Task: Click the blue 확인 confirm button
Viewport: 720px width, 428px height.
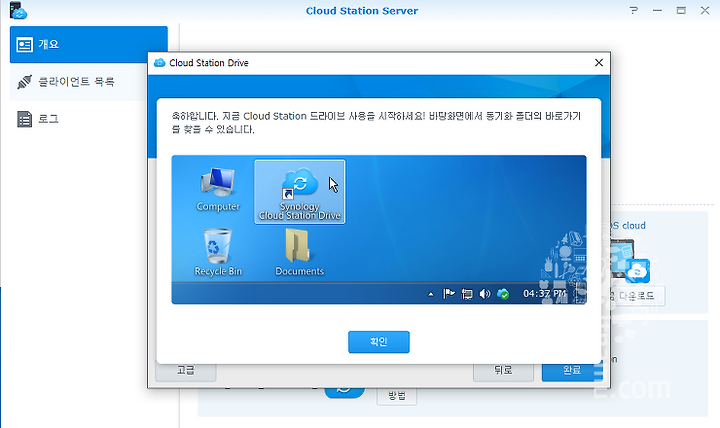Action: tap(379, 342)
